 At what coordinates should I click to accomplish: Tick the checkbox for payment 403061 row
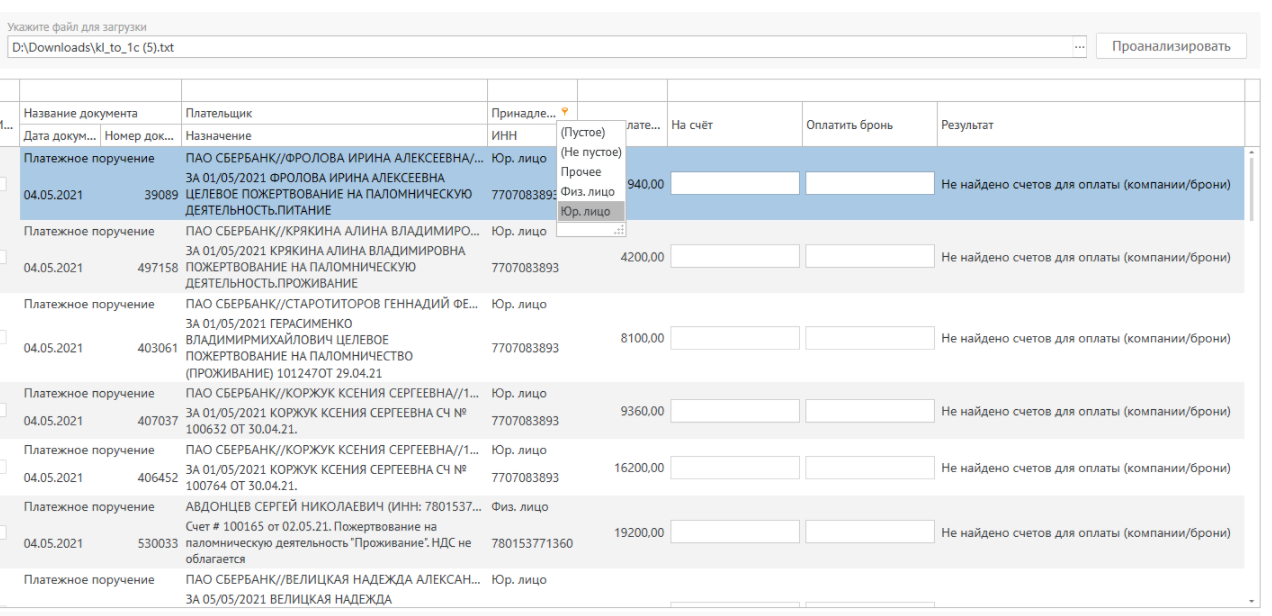tap(3, 338)
